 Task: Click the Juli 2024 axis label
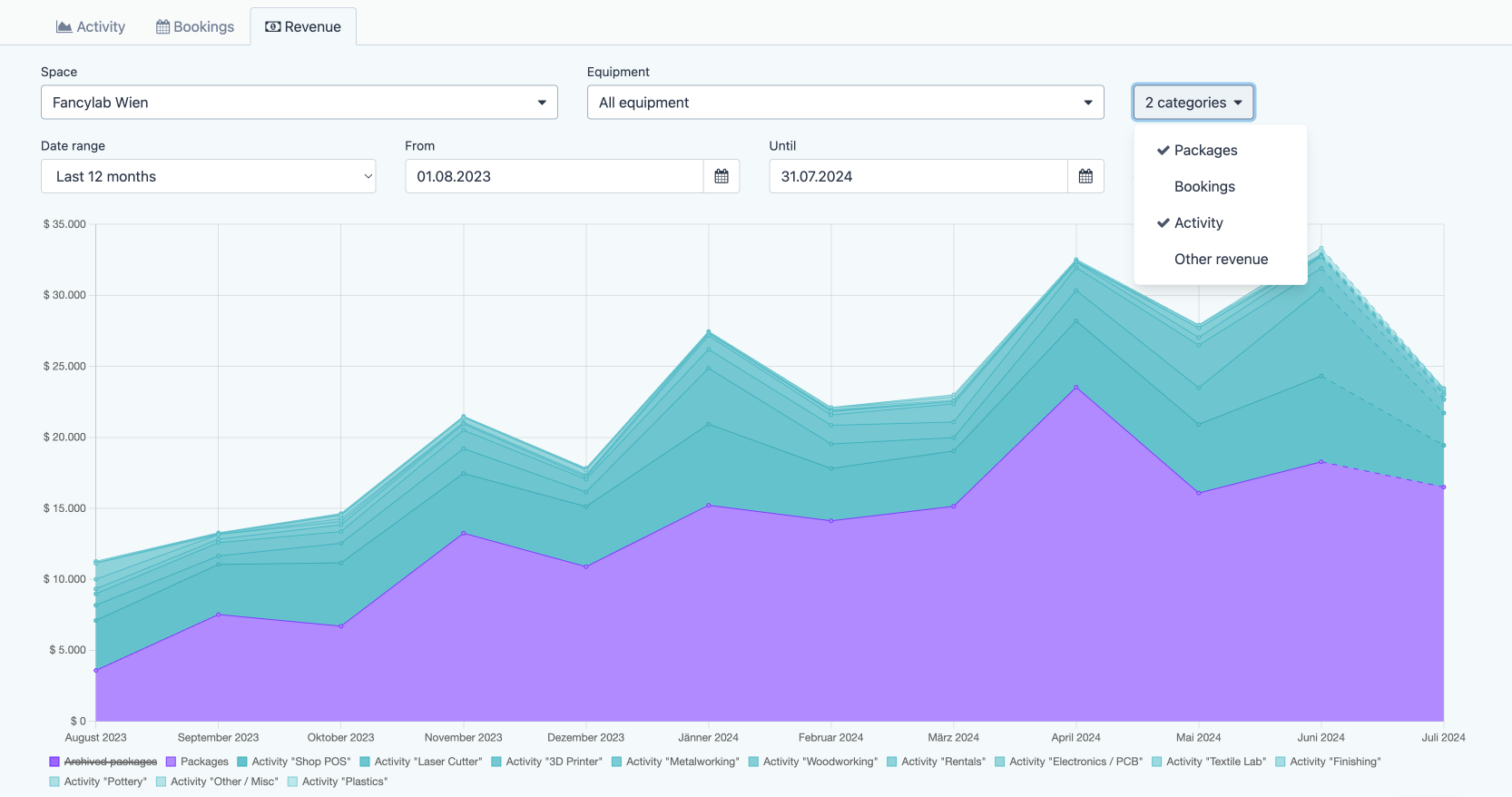pos(1443,737)
